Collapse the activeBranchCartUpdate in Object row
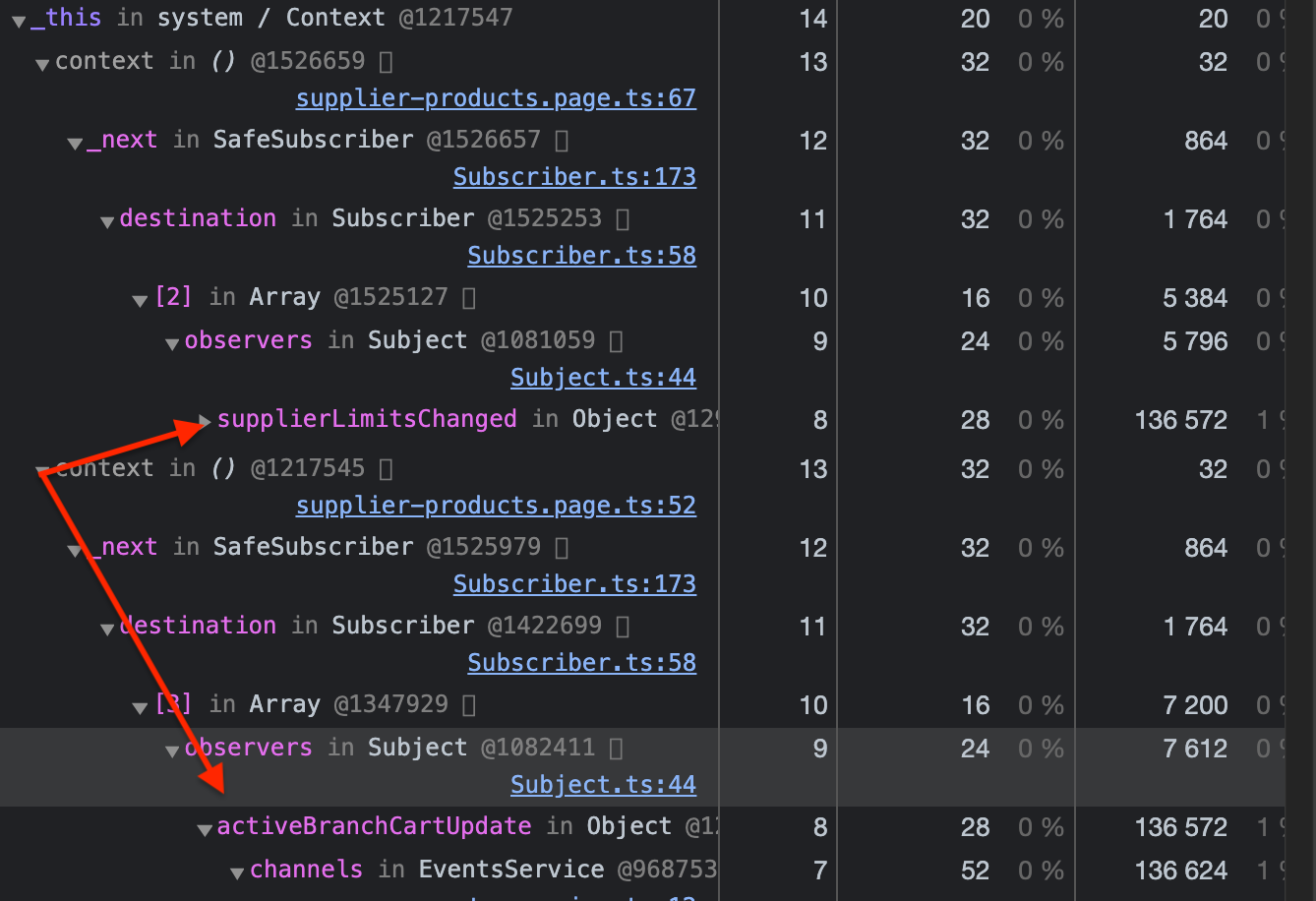The width and height of the screenshot is (1316, 901). point(205,830)
